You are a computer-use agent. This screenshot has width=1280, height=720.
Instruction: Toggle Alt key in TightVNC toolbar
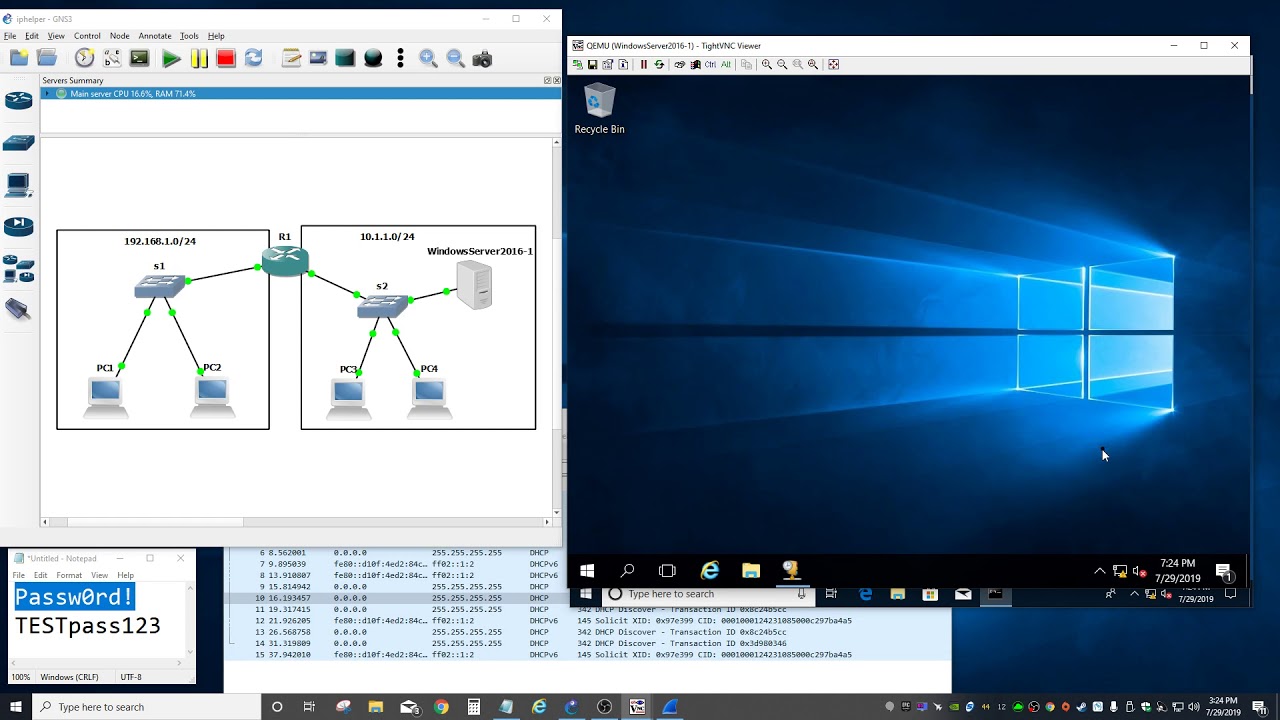[x=725, y=64]
